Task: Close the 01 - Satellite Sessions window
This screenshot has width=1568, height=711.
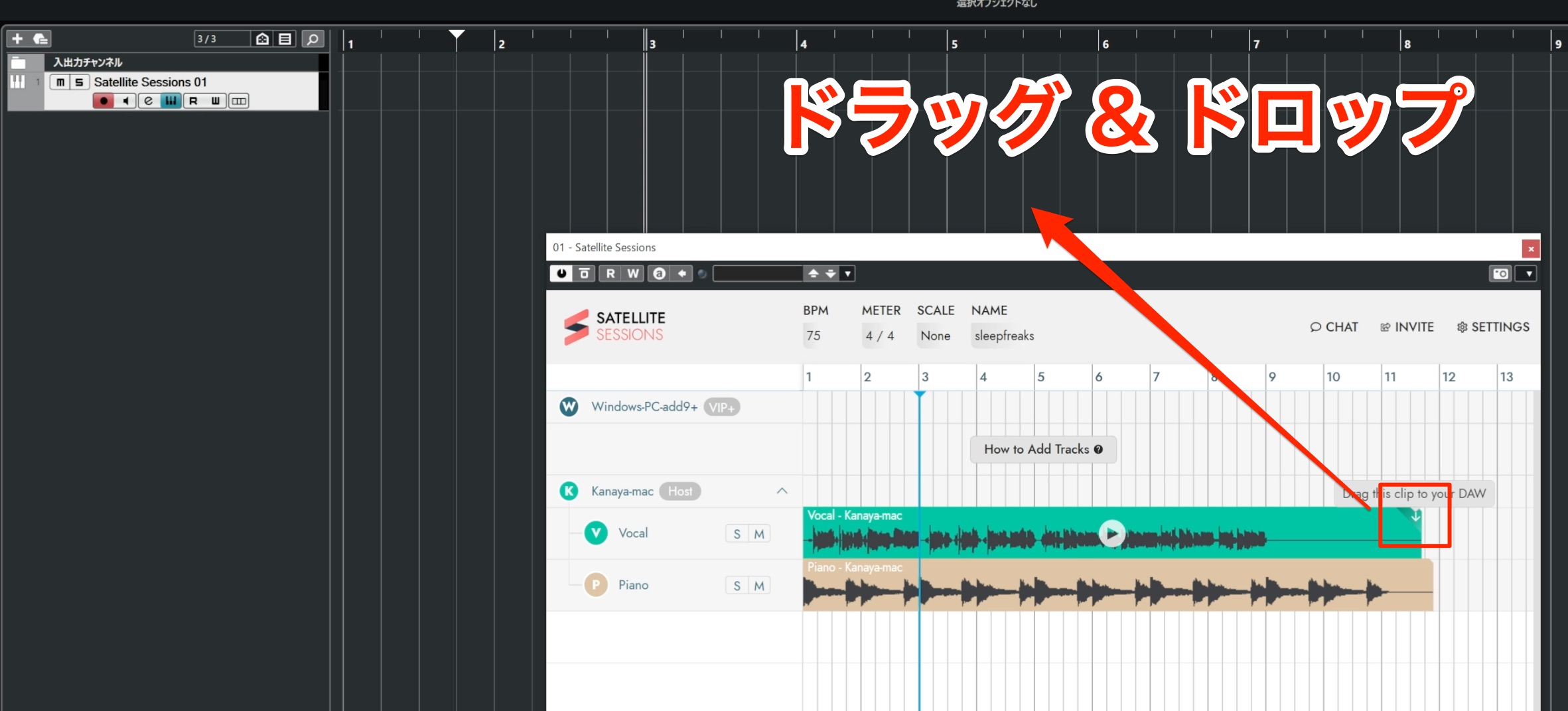Action: [1531, 249]
